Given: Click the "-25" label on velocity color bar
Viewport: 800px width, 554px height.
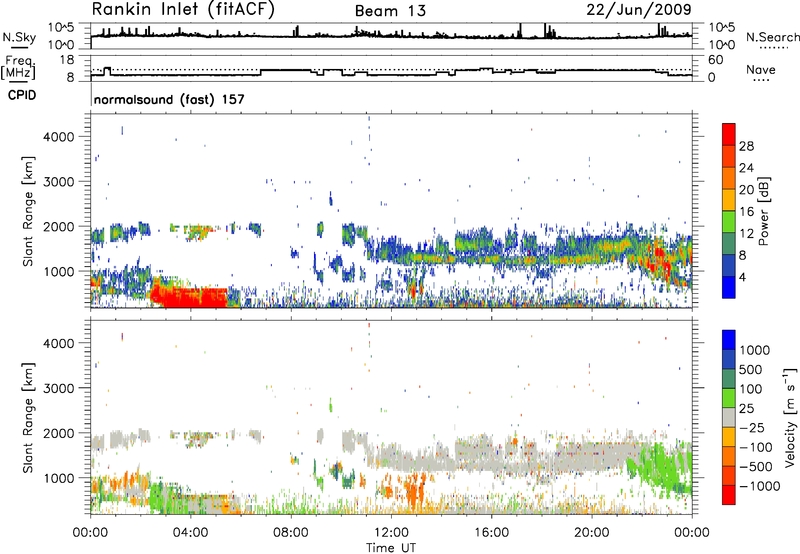Looking at the screenshot, I should (x=752, y=427).
